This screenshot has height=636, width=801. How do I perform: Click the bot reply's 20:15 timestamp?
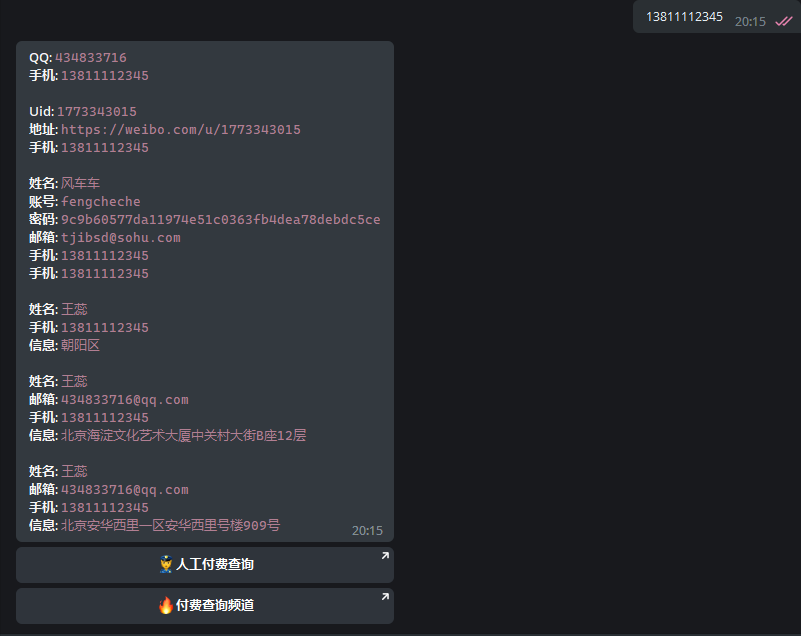[x=367, y=531]
